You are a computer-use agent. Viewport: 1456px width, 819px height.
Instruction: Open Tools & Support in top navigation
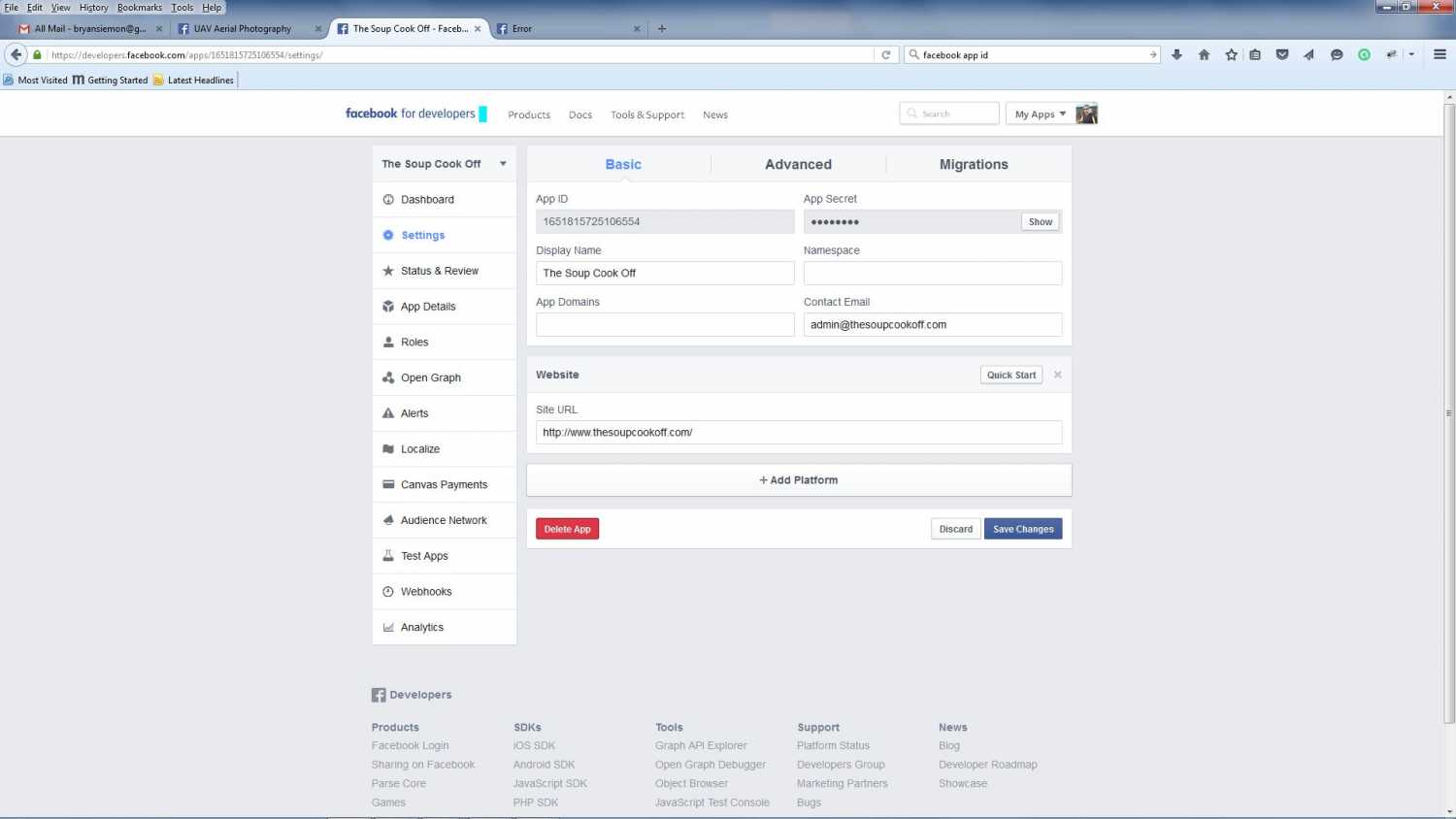(x=647, y=115)
